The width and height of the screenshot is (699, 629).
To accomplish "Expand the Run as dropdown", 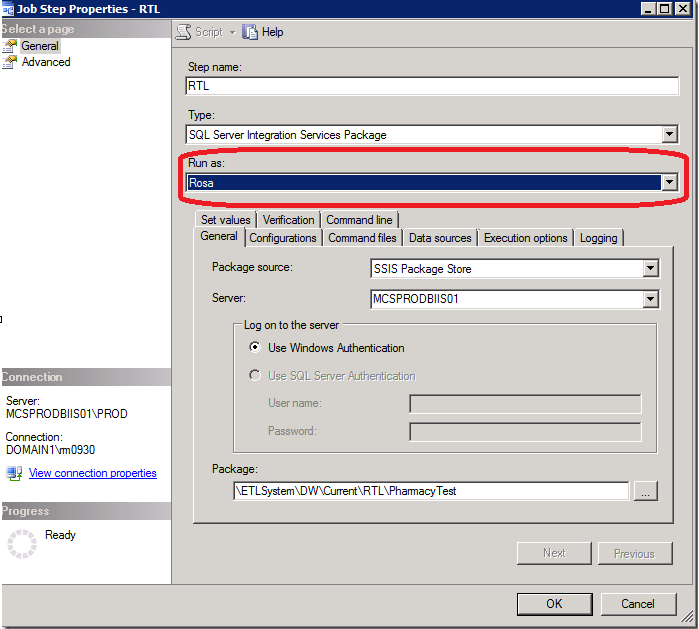I will [x=669, y=182].
